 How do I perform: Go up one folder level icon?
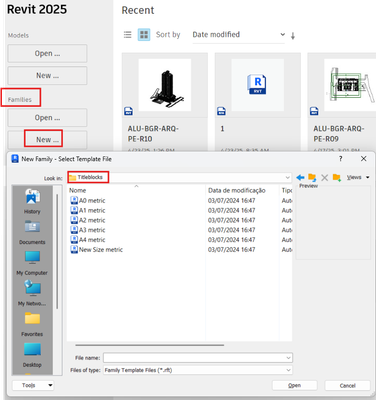[312, 178]
